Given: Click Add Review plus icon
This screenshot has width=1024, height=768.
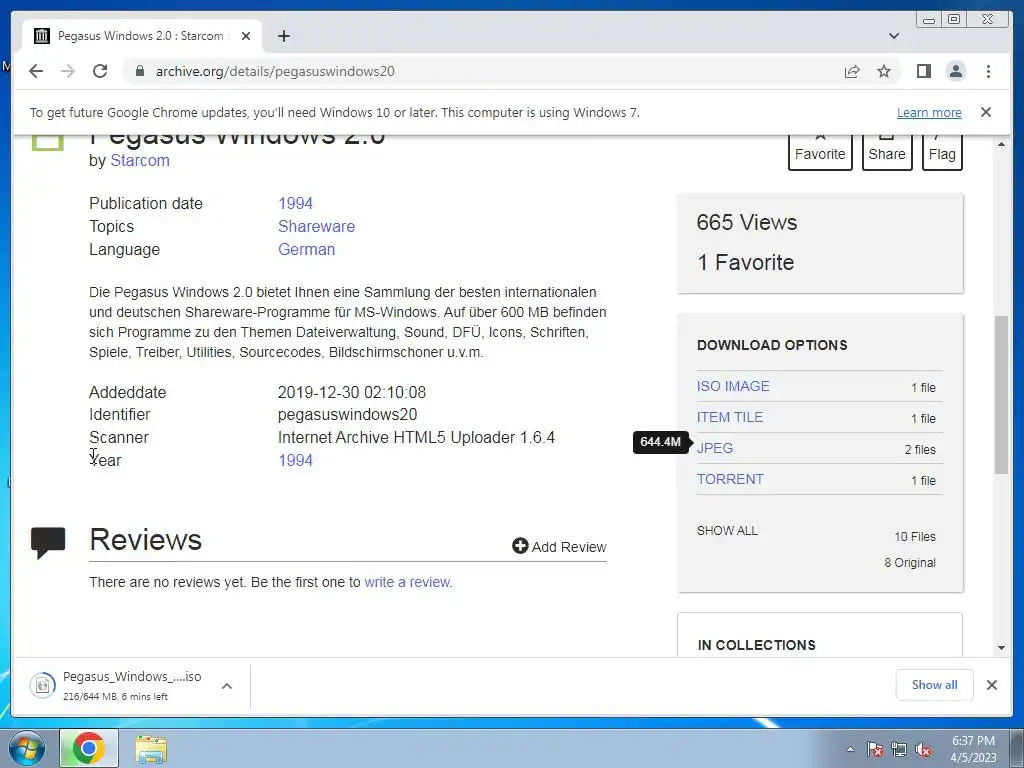Looking at the screenshot, I should pos(520,546).
